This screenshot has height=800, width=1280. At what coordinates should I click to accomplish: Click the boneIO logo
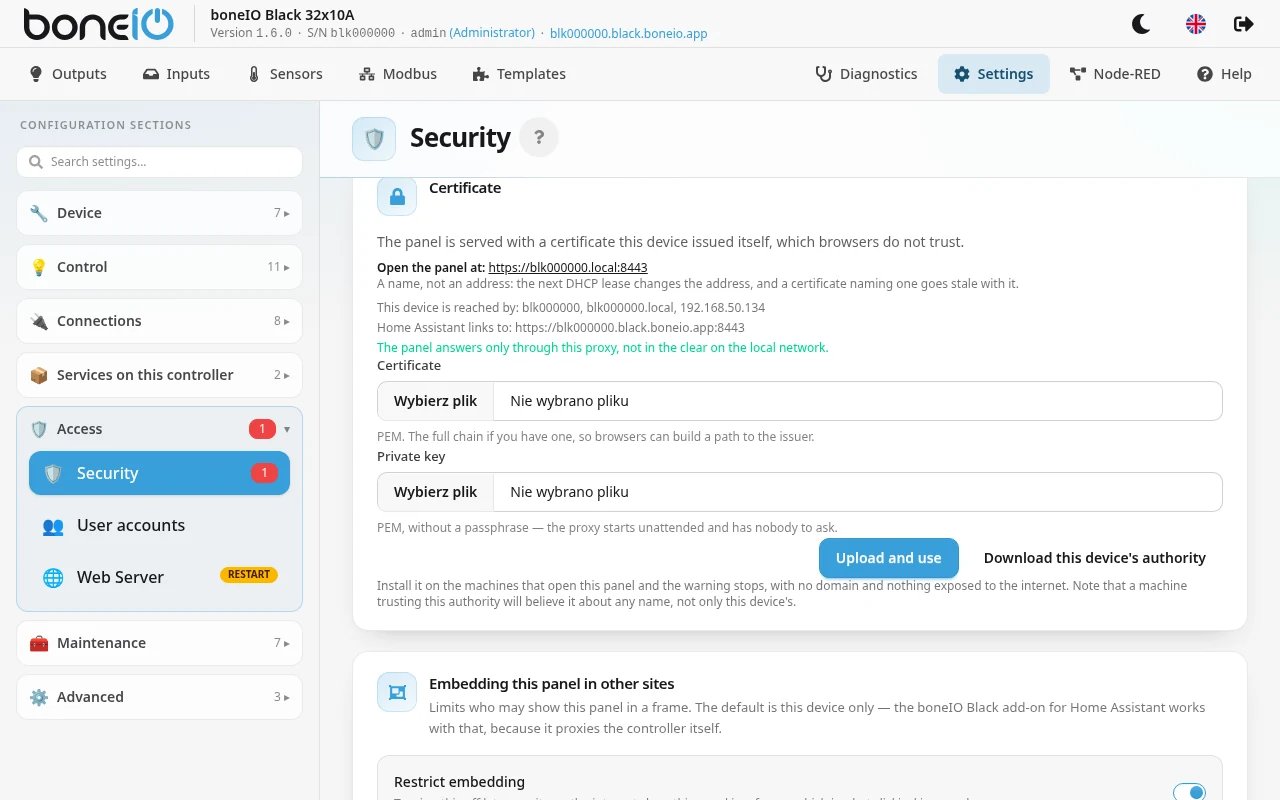[99, 24]
